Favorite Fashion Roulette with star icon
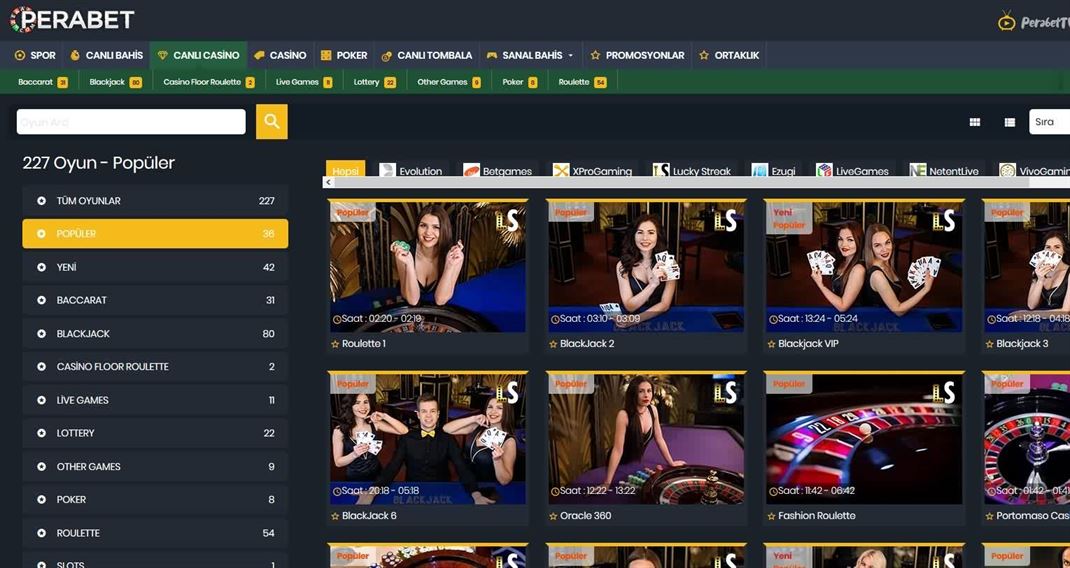This screenshot has width=1070, height=568. click(x=772, y=516)
